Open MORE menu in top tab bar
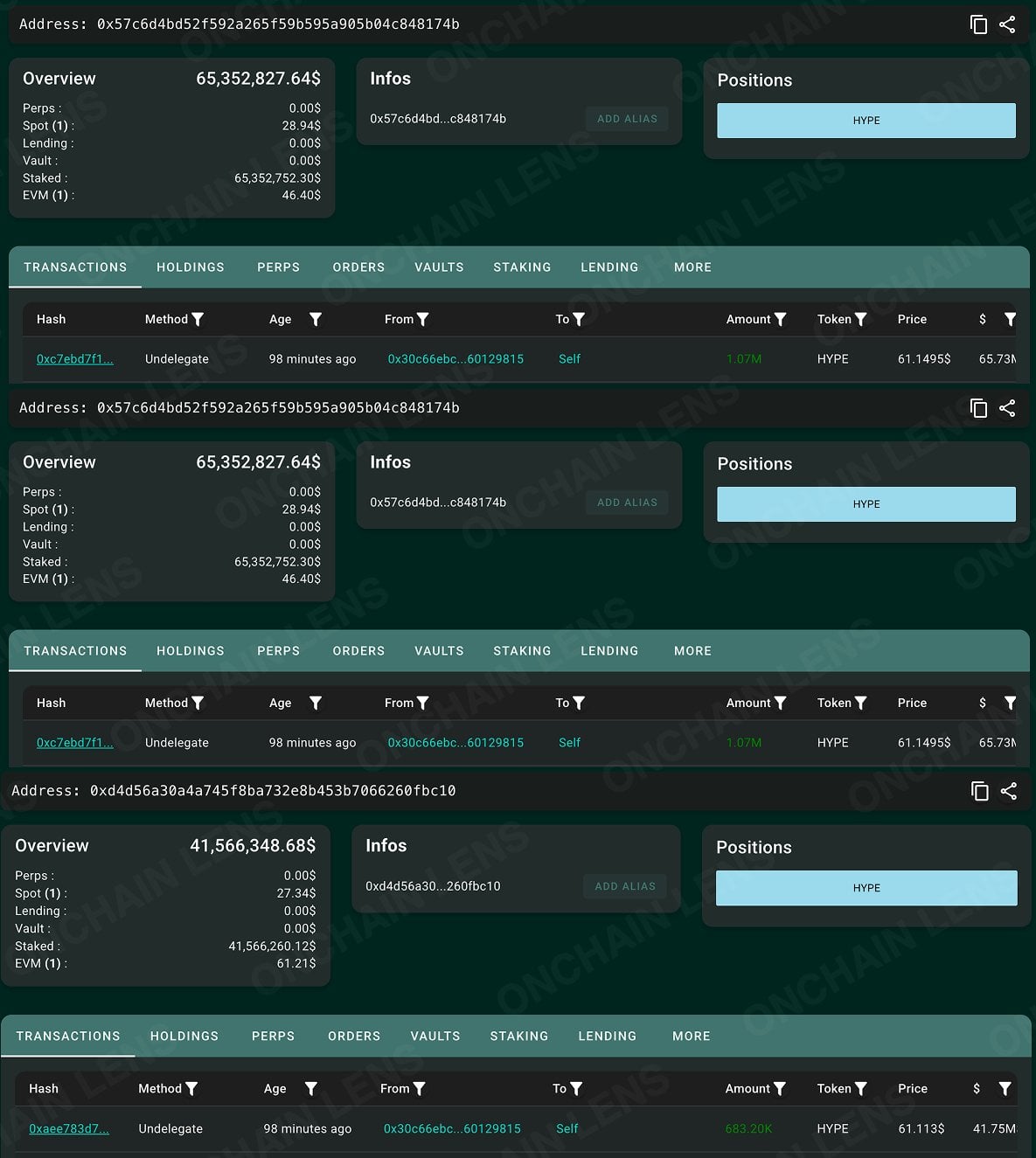 click(693, 267)
